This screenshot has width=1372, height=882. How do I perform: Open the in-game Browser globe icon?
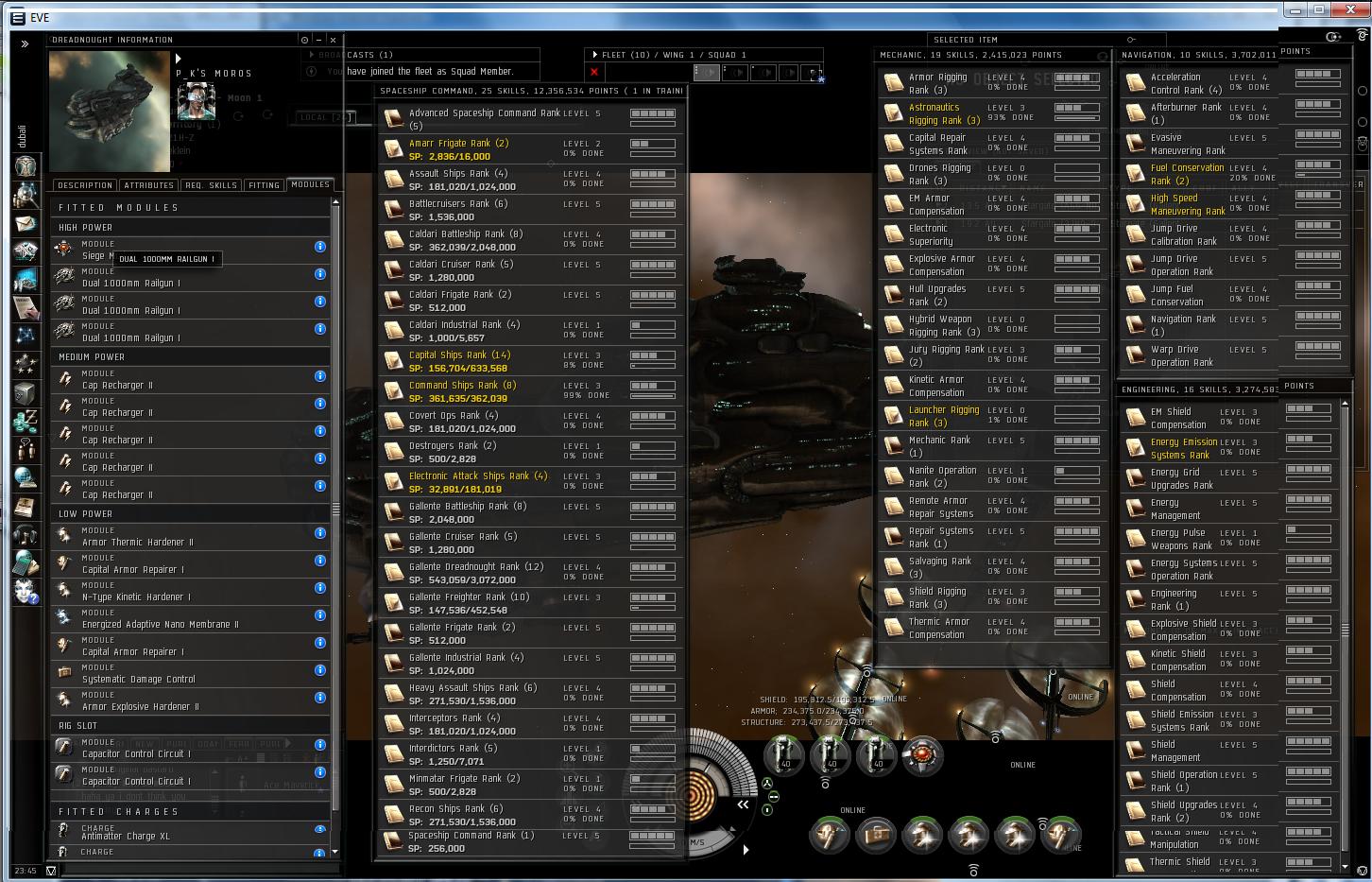coord(26,479)
